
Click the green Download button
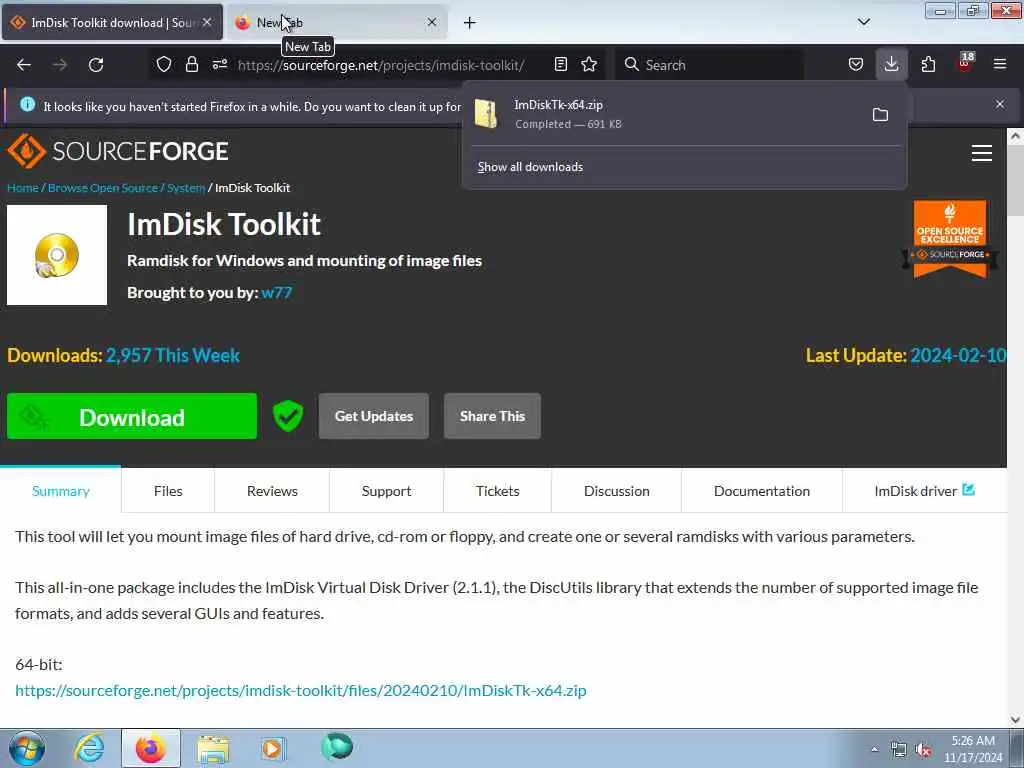coord(132,416)
